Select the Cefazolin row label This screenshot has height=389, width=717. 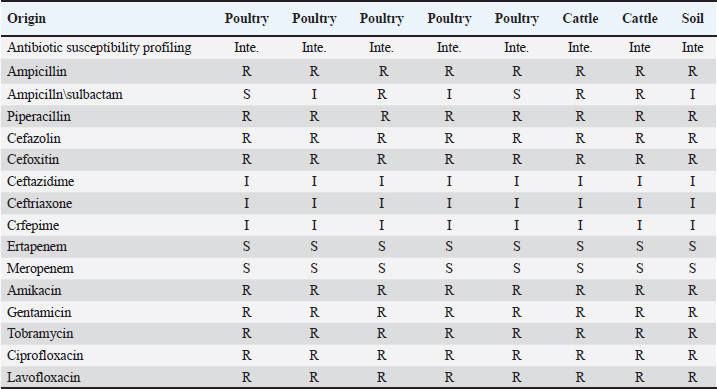[34, 138]
